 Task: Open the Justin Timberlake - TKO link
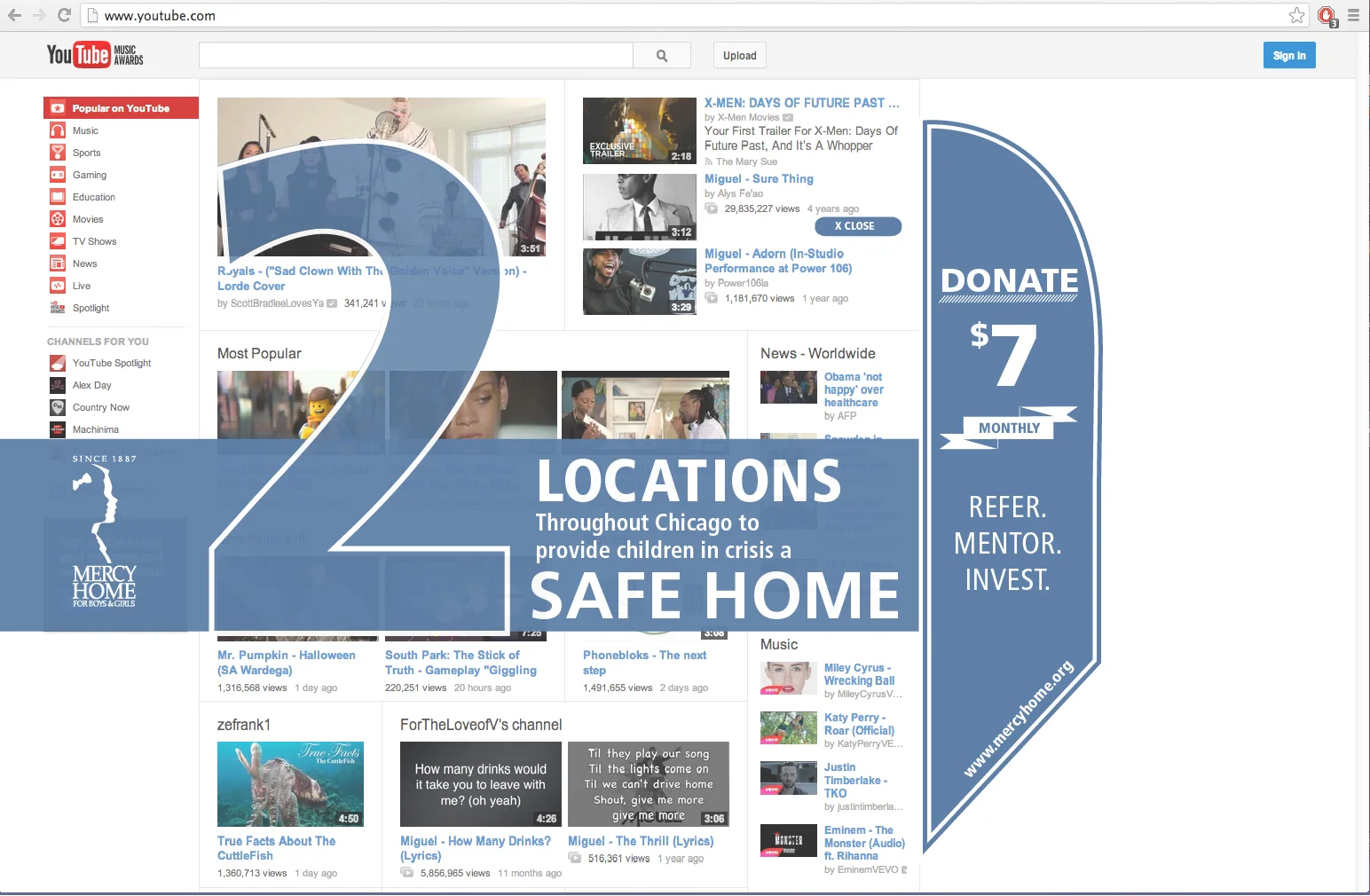855,780
